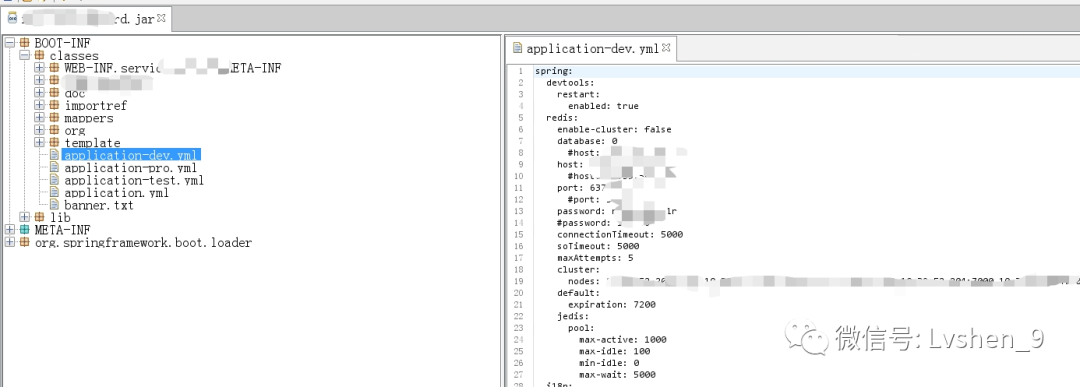Select the .jar file tab
Image resolution: width=1080 pixels, height=387 pixels.
(x=87, y=19)
